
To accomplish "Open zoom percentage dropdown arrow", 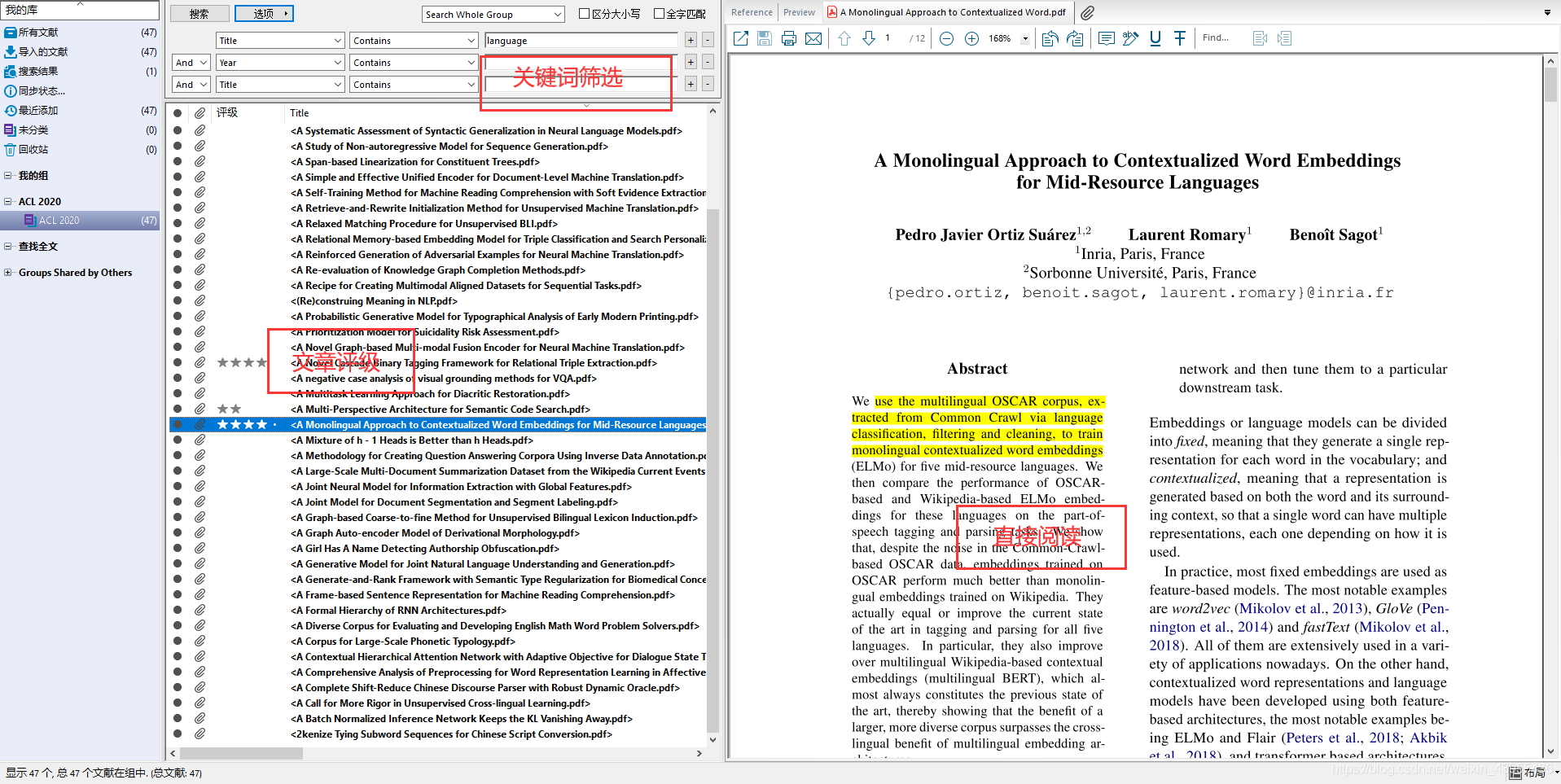I will (x=1025, y=38).
